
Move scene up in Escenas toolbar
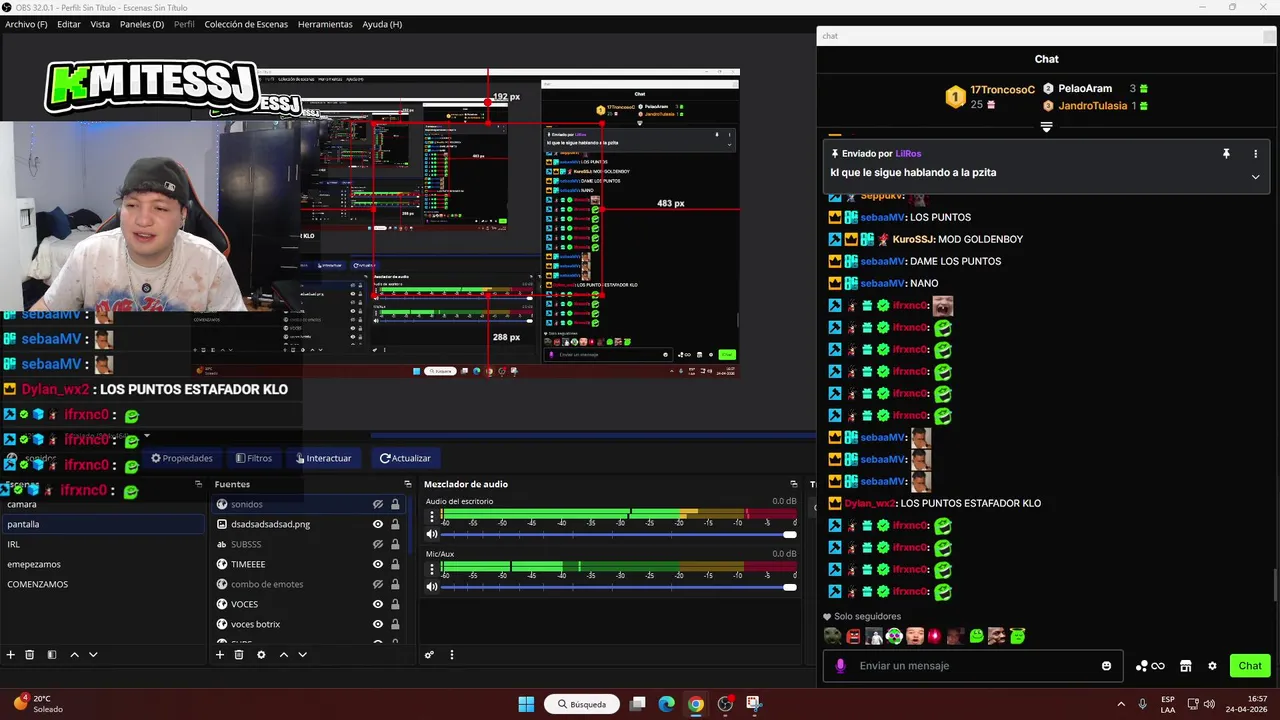tap(74, 655)
